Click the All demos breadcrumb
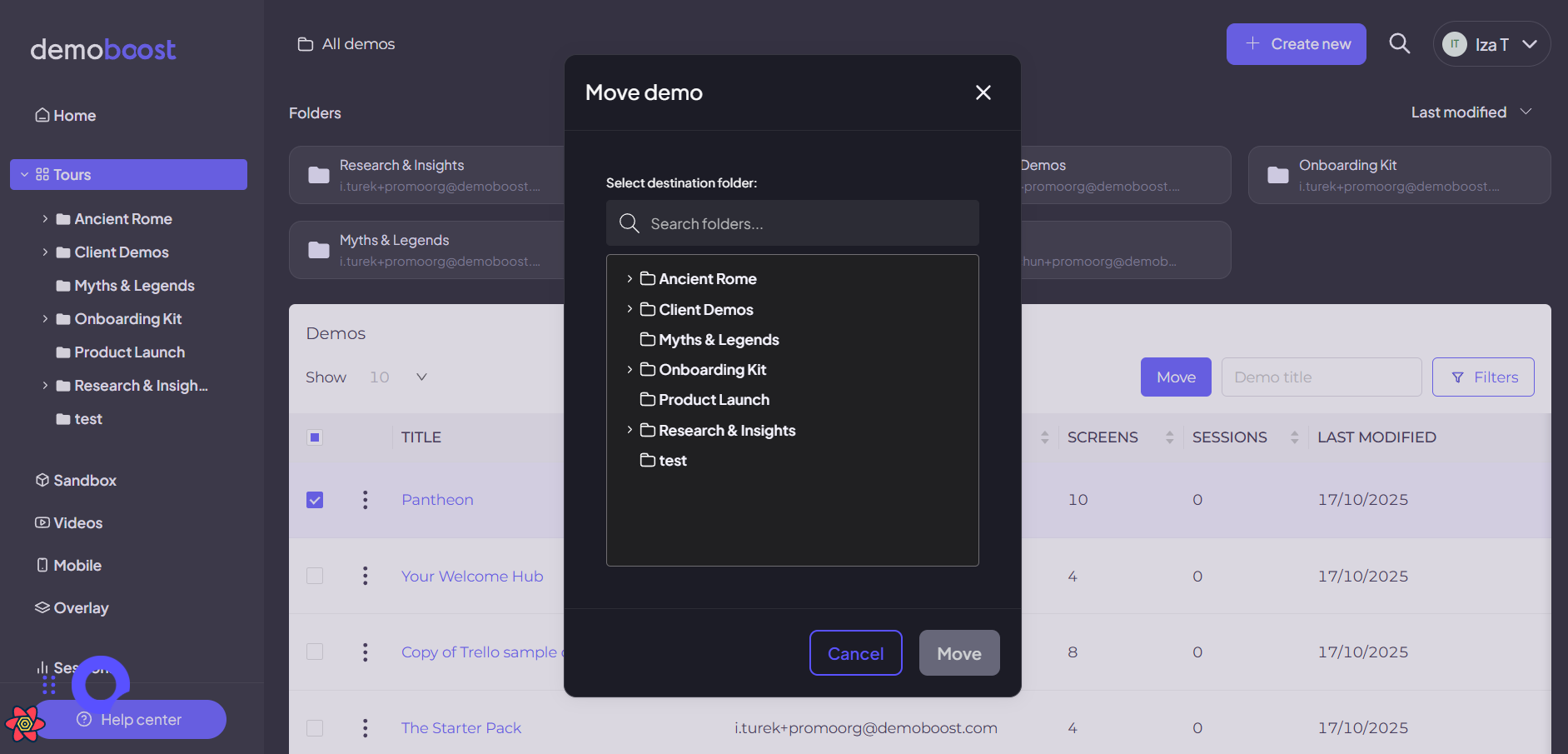1568x754 pixels. (346, 44)
